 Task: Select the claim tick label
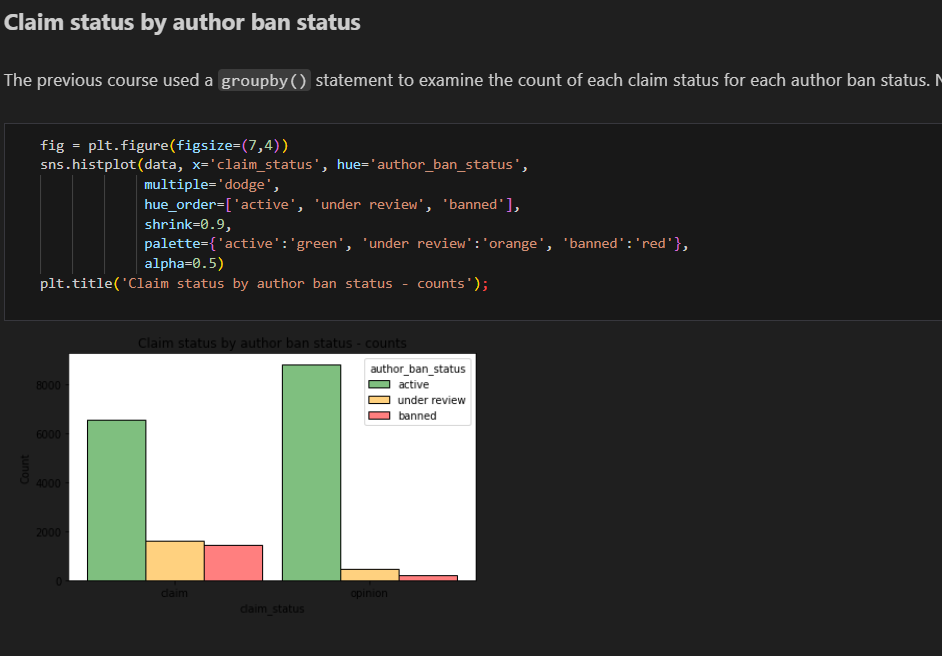click(175, 592)
